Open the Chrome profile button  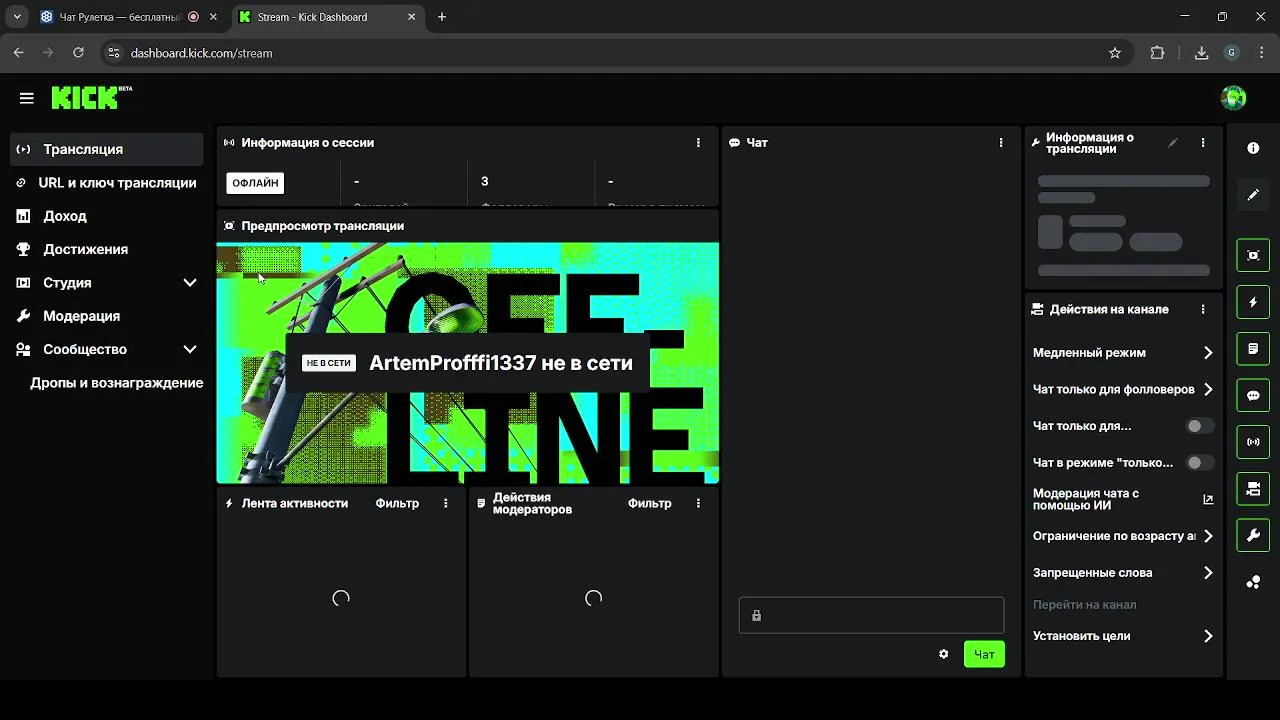(x=1232, y=53)
